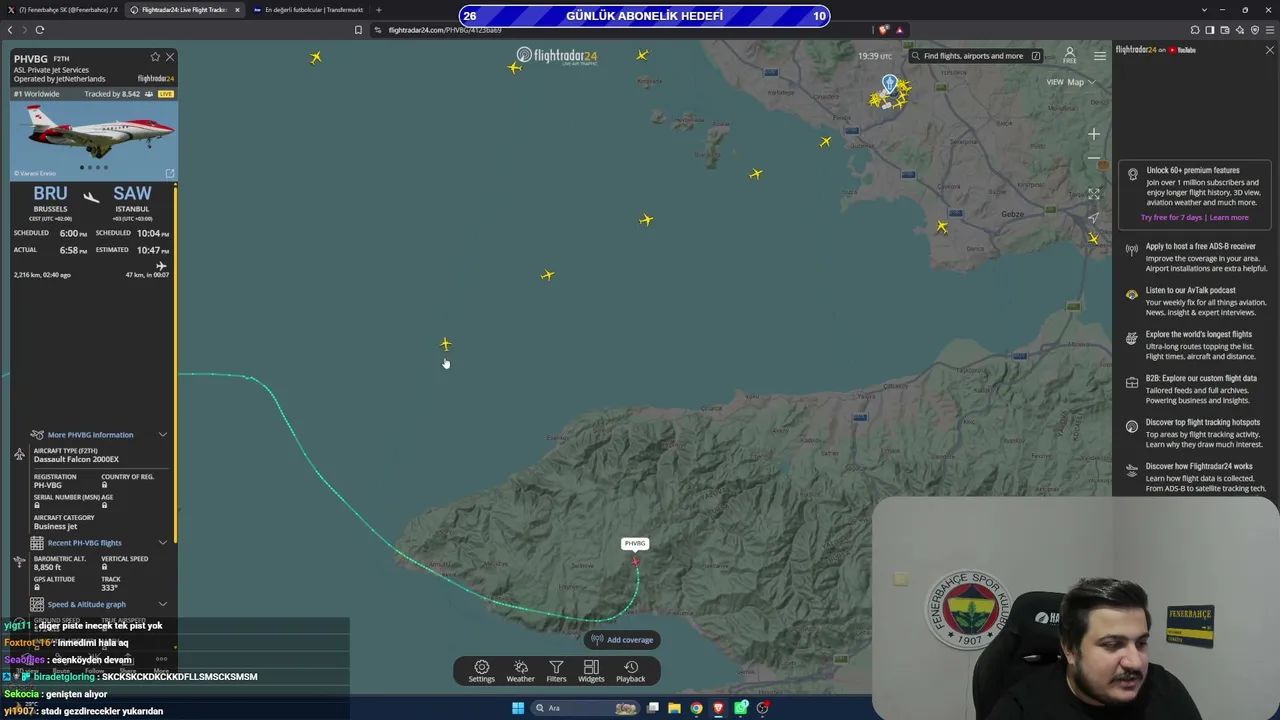The width and height of the screenshot is (1280, 720).
Task: Open the aircraft photo in external link
Action: click(170, 173)
